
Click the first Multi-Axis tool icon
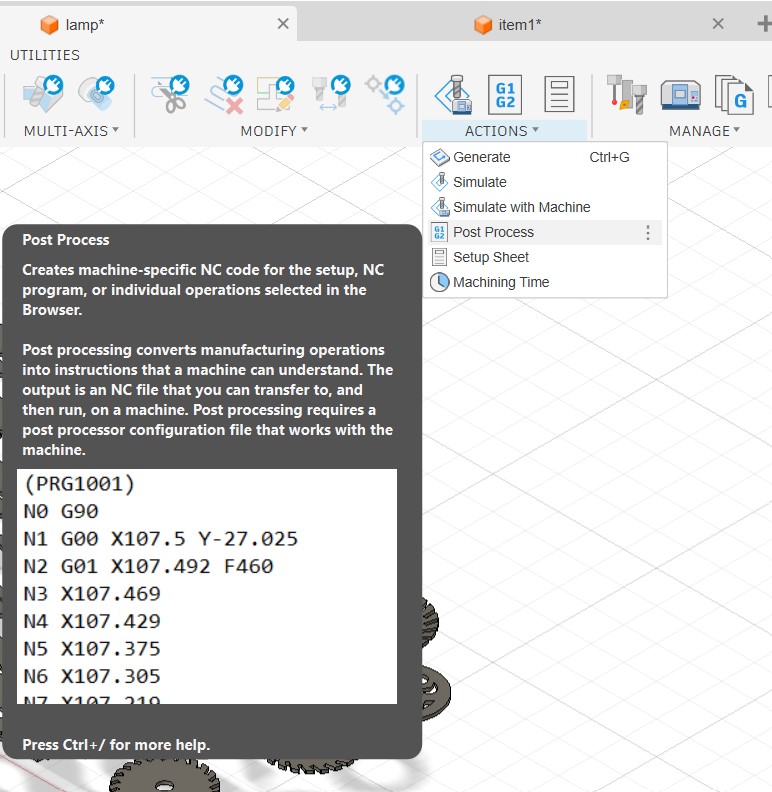click(43, 93)
